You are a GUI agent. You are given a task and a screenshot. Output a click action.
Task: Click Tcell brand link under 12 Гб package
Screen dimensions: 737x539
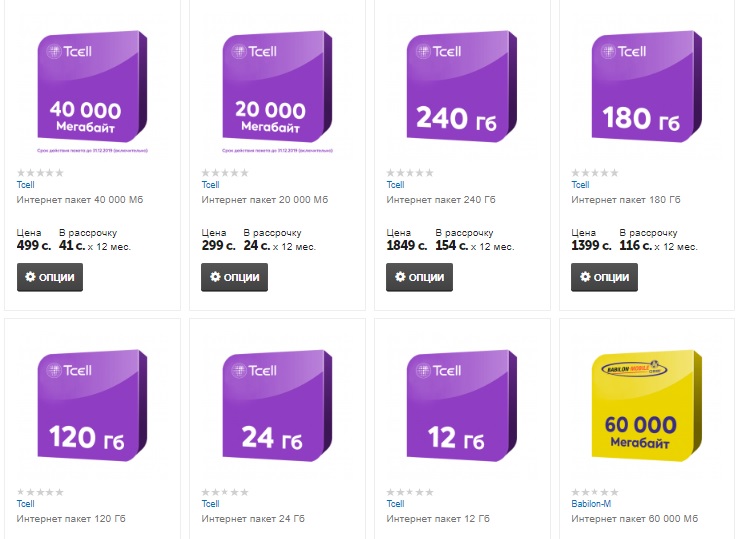pyautogui.click(x=395, y=504)
